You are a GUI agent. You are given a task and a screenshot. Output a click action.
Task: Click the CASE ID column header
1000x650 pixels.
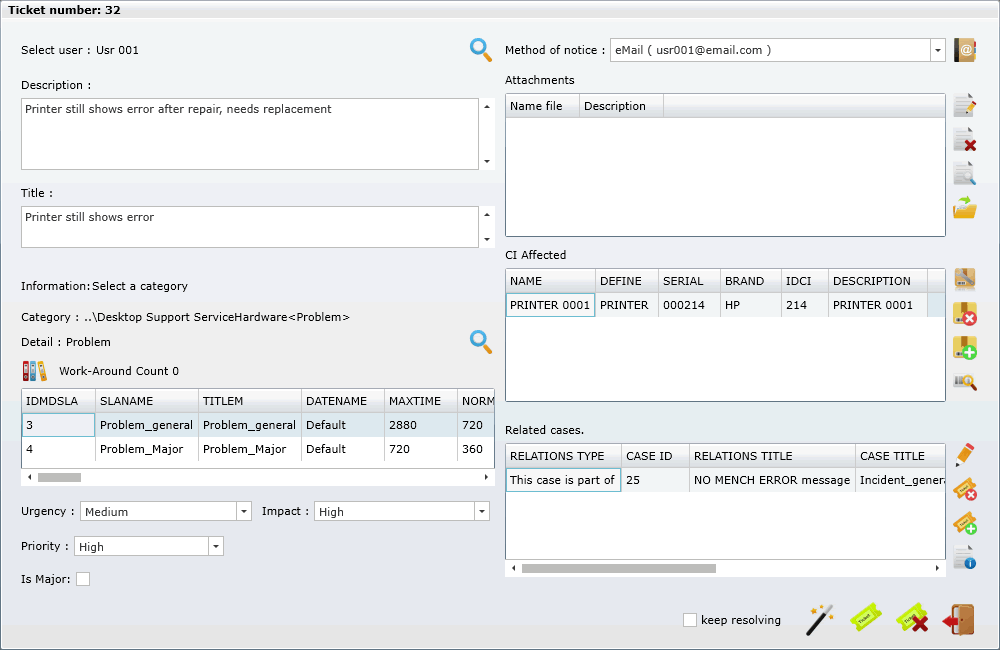tap(656, 456)
